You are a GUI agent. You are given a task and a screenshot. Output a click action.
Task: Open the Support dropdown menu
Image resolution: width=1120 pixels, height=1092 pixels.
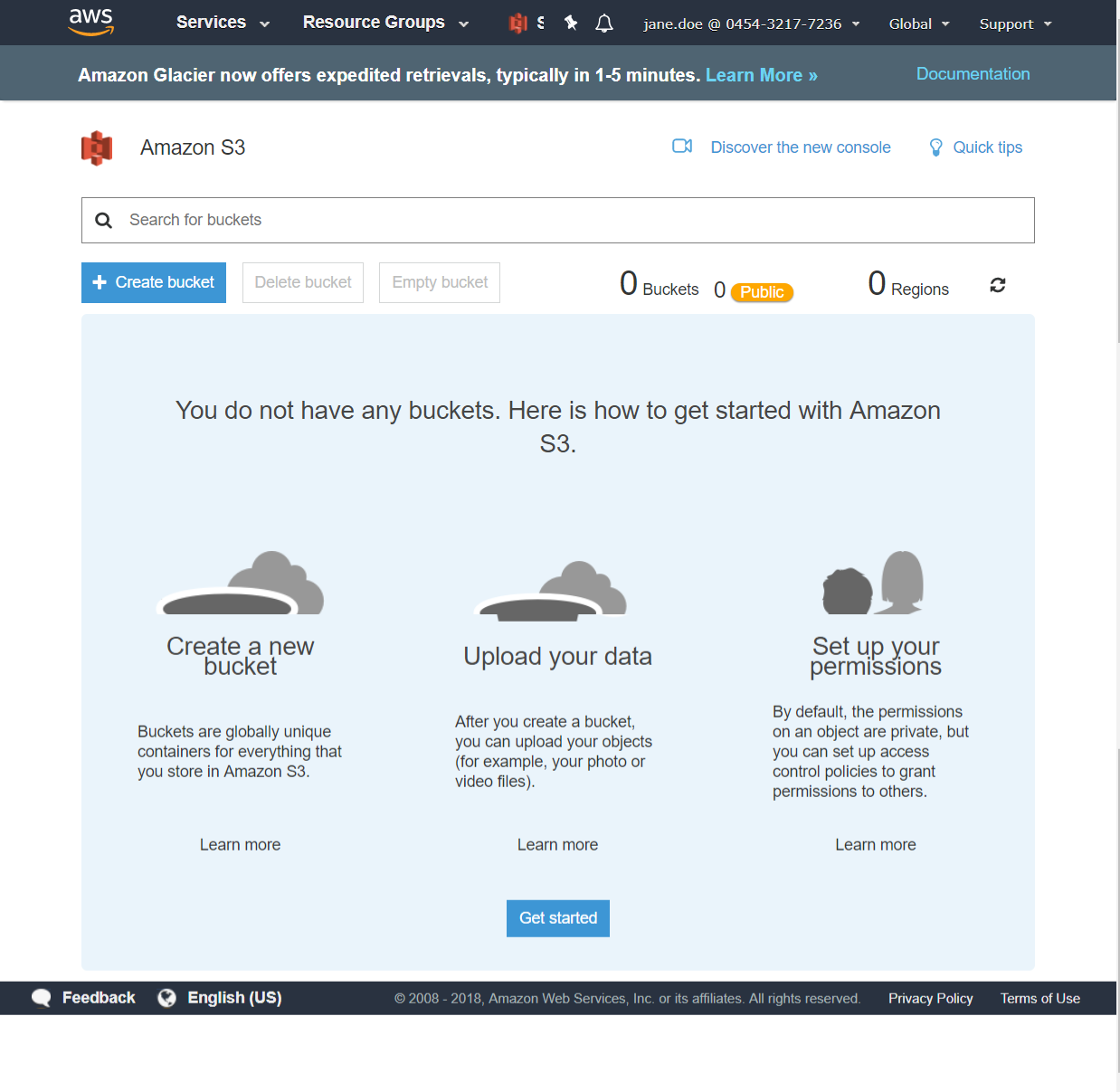tap(1015, 24)
